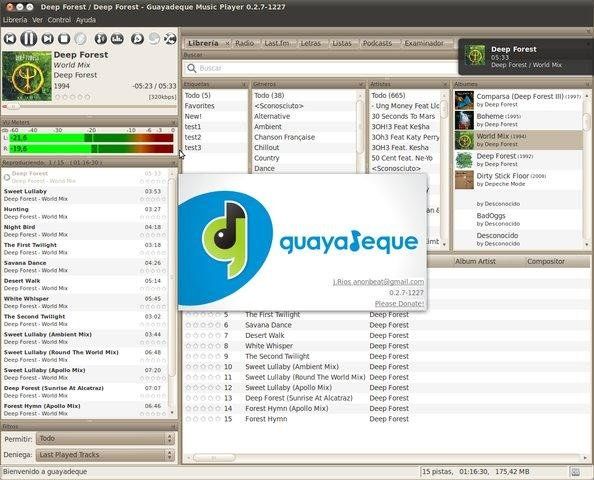This screenshot has width=594, height=480.
Task: Select Comparsa album cover thumbnail
Action: point(464,100)
